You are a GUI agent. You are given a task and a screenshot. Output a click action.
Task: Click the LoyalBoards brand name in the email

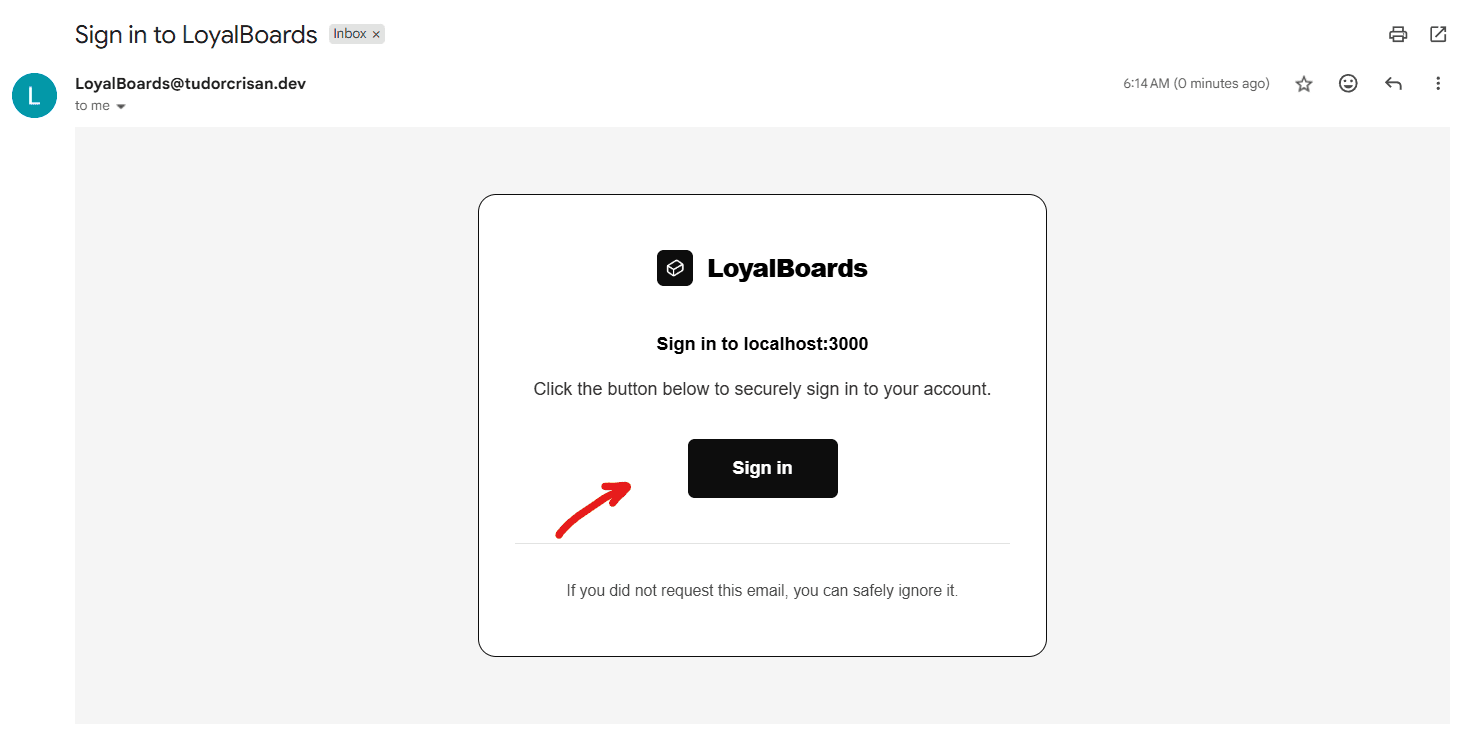coord(787,268)
